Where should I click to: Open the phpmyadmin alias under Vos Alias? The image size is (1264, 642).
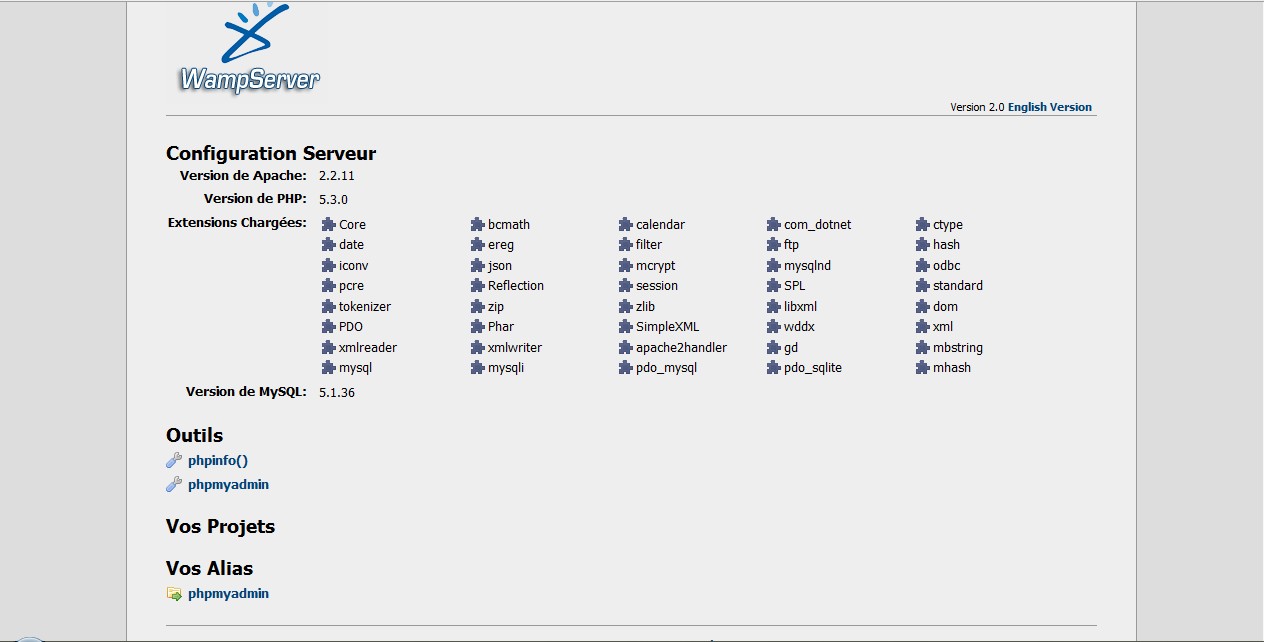pyautogui.click(x=228, y=594)
